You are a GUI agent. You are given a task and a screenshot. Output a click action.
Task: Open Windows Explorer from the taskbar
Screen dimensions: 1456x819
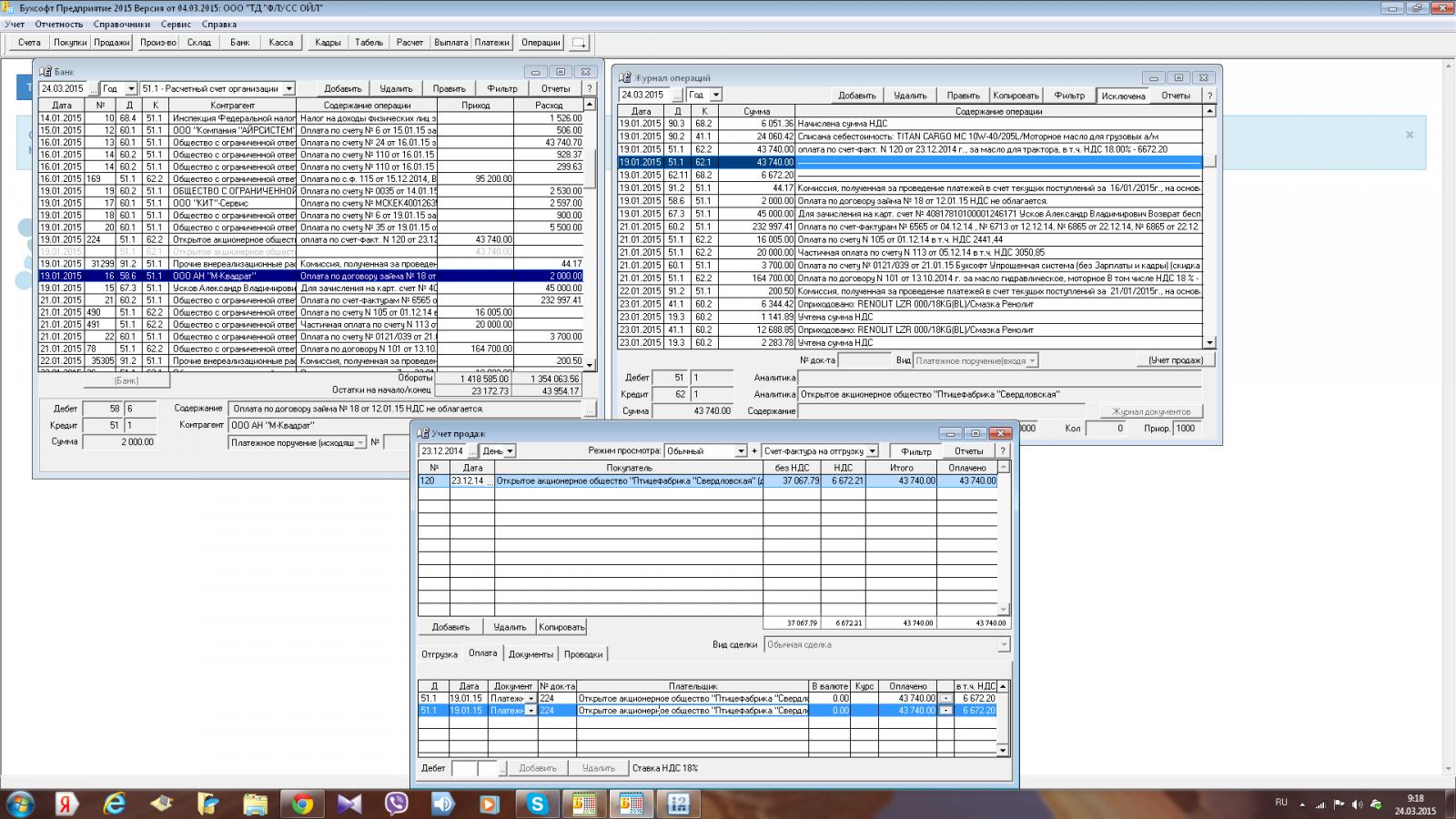(x=255, y=804)
